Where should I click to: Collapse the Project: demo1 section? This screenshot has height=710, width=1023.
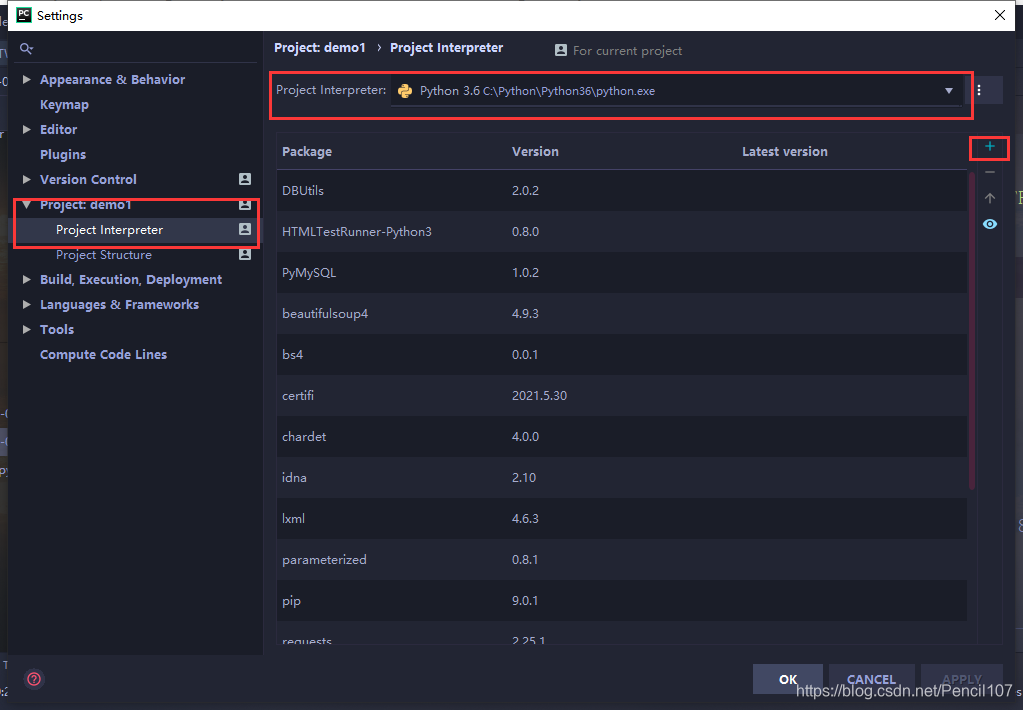(x=27, y=205)
